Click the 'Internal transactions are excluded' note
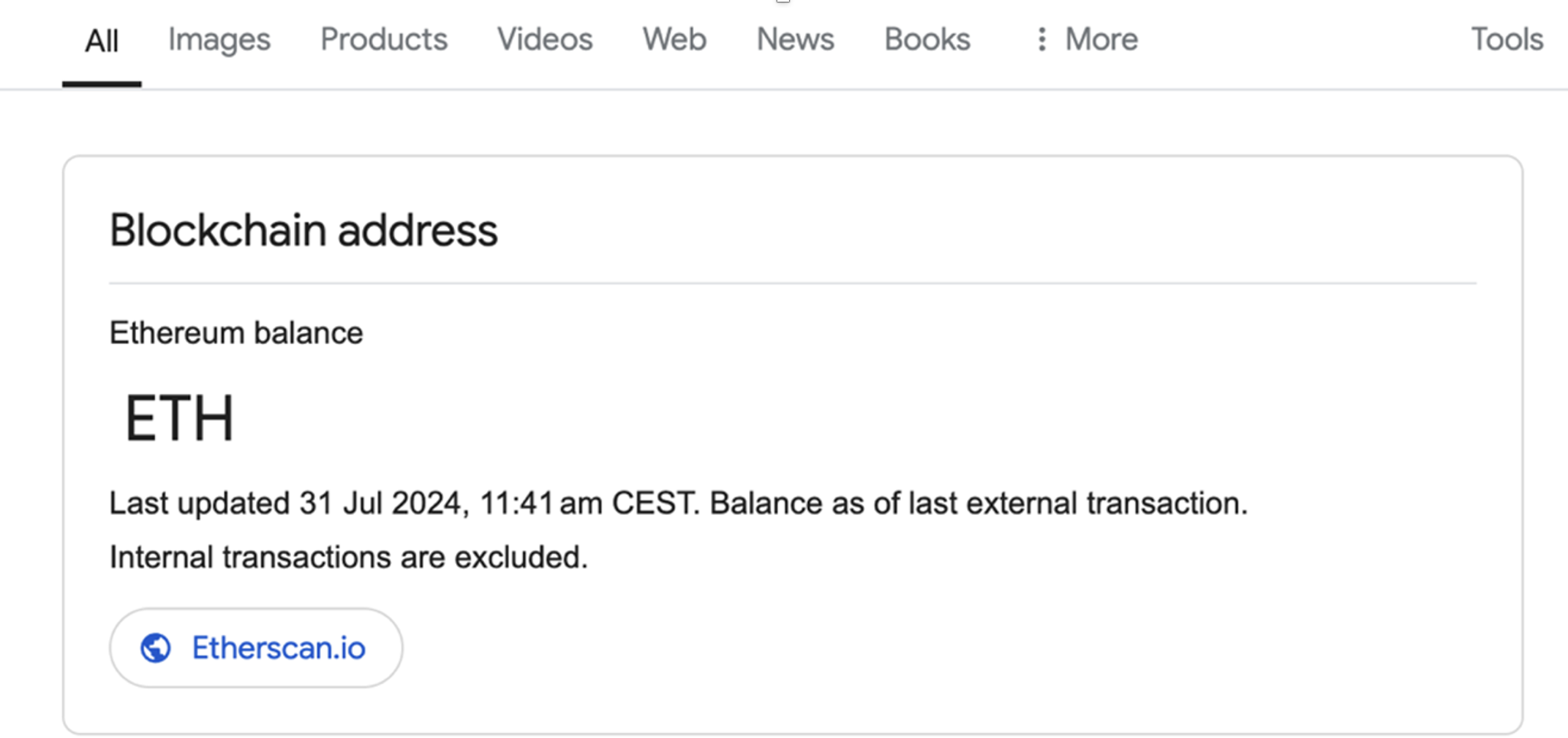The width and height of the screenshot is (1568, 738). 348,557
